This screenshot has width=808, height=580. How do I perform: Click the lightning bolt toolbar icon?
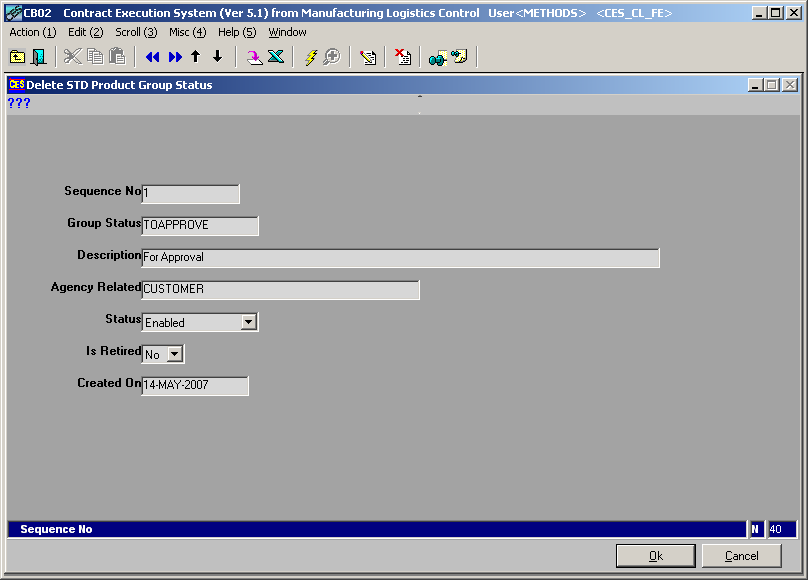(310, 57)
